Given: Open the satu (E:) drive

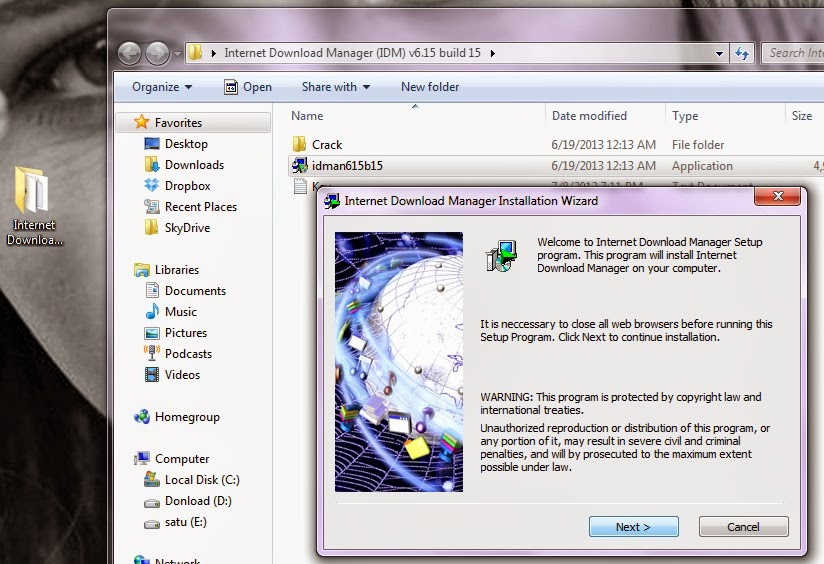Looking at the screenshot, I should click(x=186, y=522).
